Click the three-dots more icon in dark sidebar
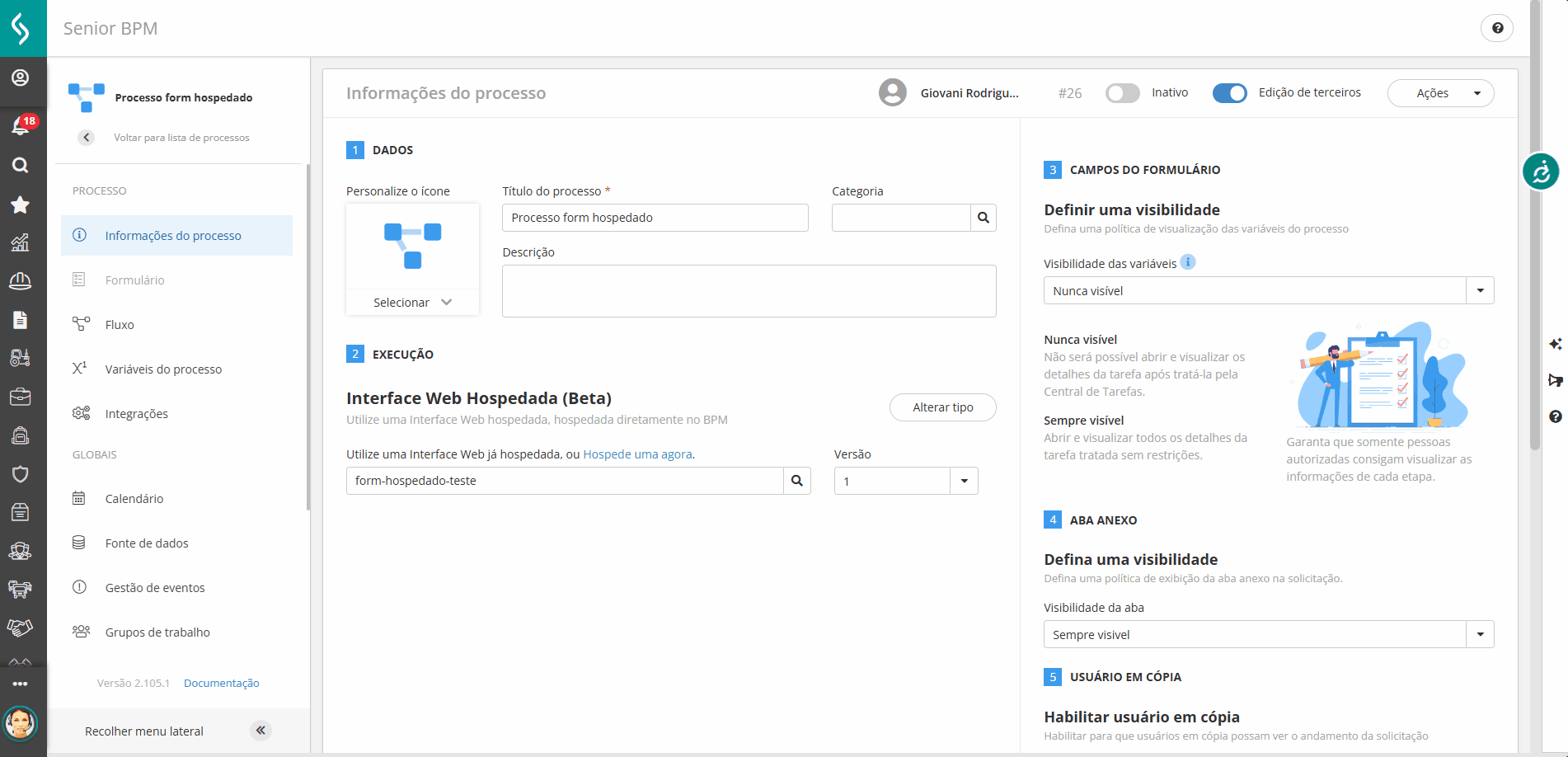 click(x=21, y=684)
